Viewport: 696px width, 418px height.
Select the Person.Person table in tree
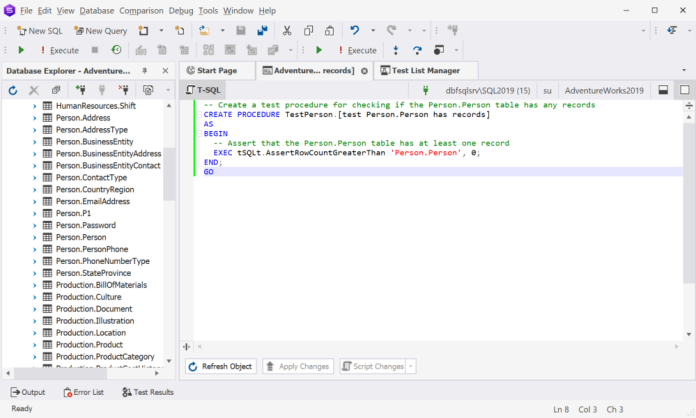[80, 237]
